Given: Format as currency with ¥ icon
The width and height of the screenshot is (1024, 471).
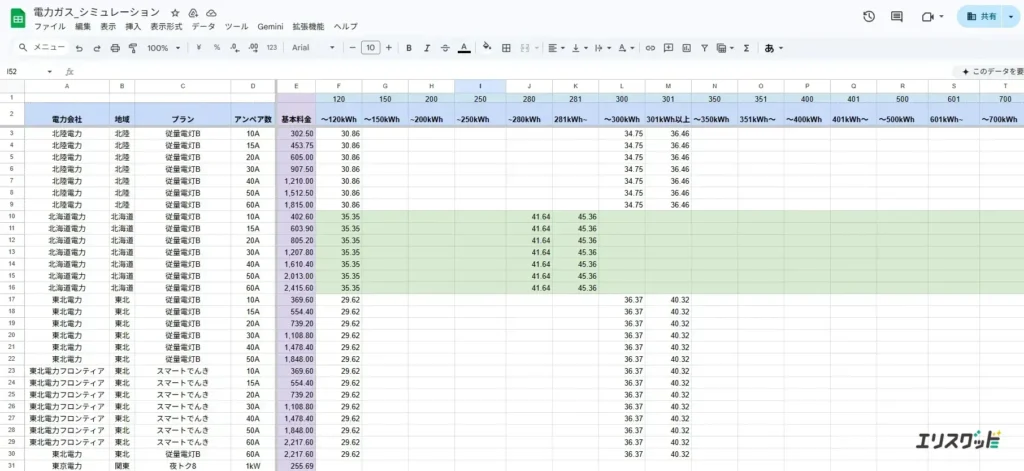Looking at the screenshot, I should click(x=199, y=48).
